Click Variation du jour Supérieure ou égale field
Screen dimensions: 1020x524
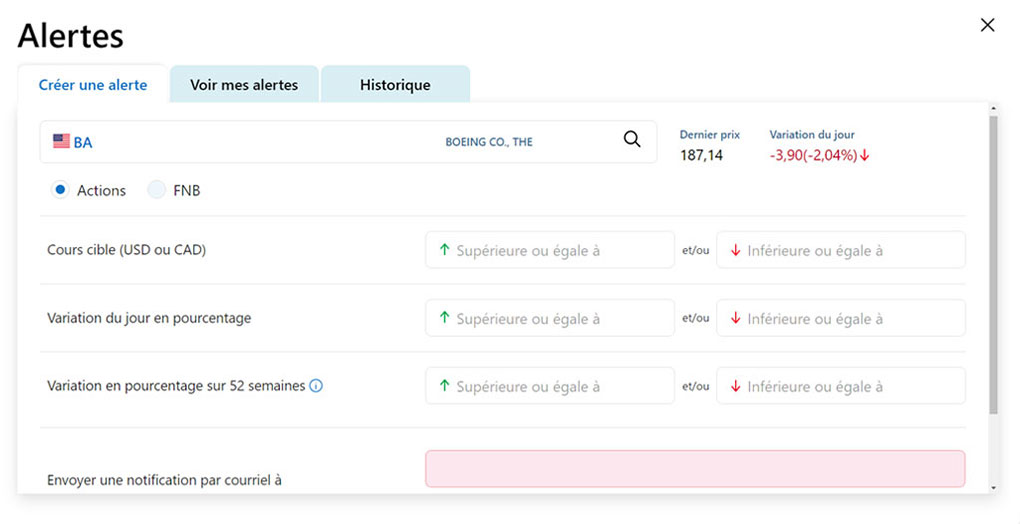[x=550, y=319]
